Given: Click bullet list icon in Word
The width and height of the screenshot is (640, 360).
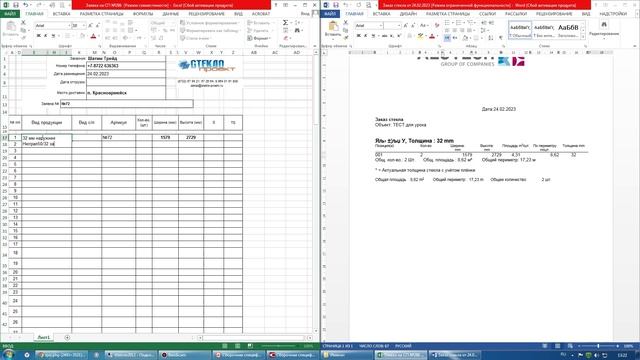Looking at the screenshot, I should [x=448, y=23].
